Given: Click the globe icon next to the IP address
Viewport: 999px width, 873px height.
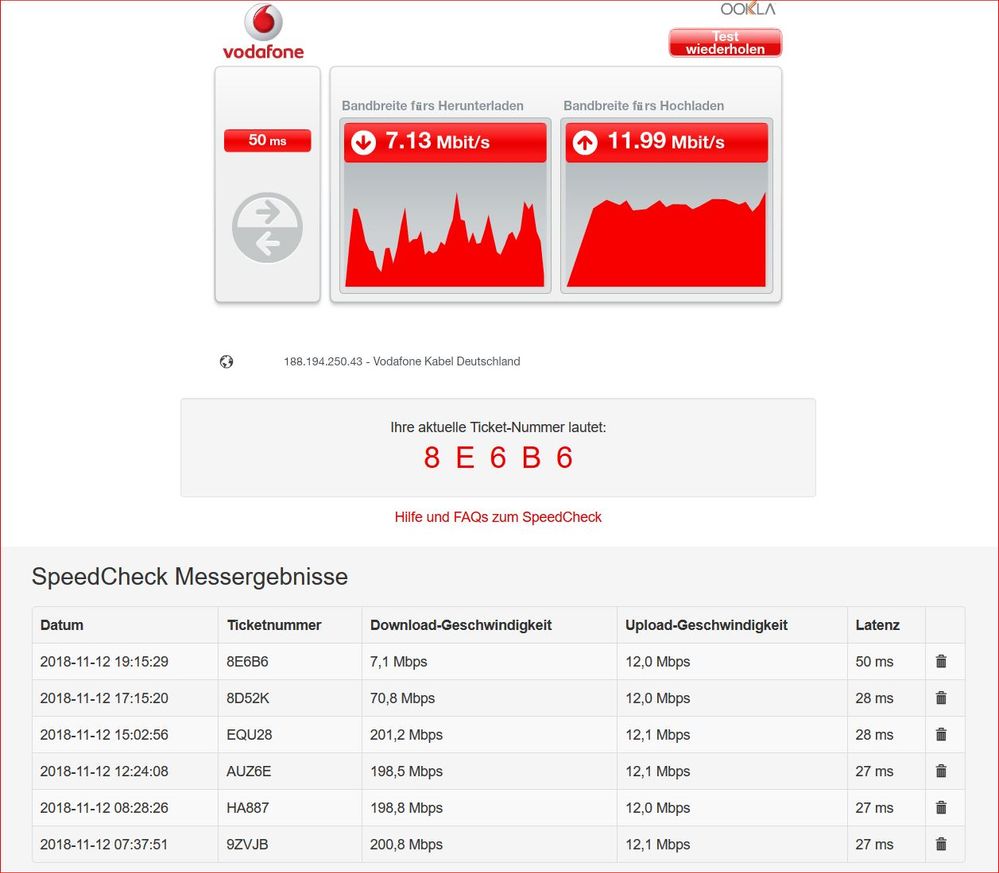Looking at the screenshot, I should coord(227,361).
